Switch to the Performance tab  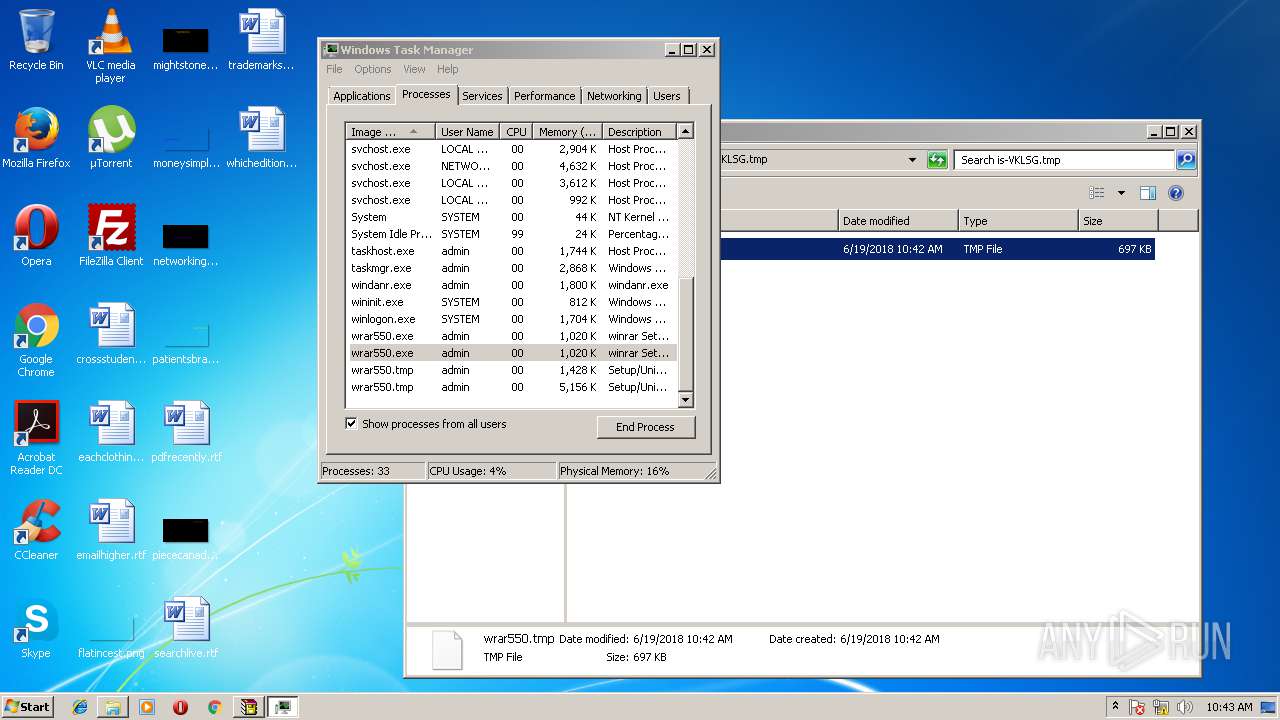point(544,96)
